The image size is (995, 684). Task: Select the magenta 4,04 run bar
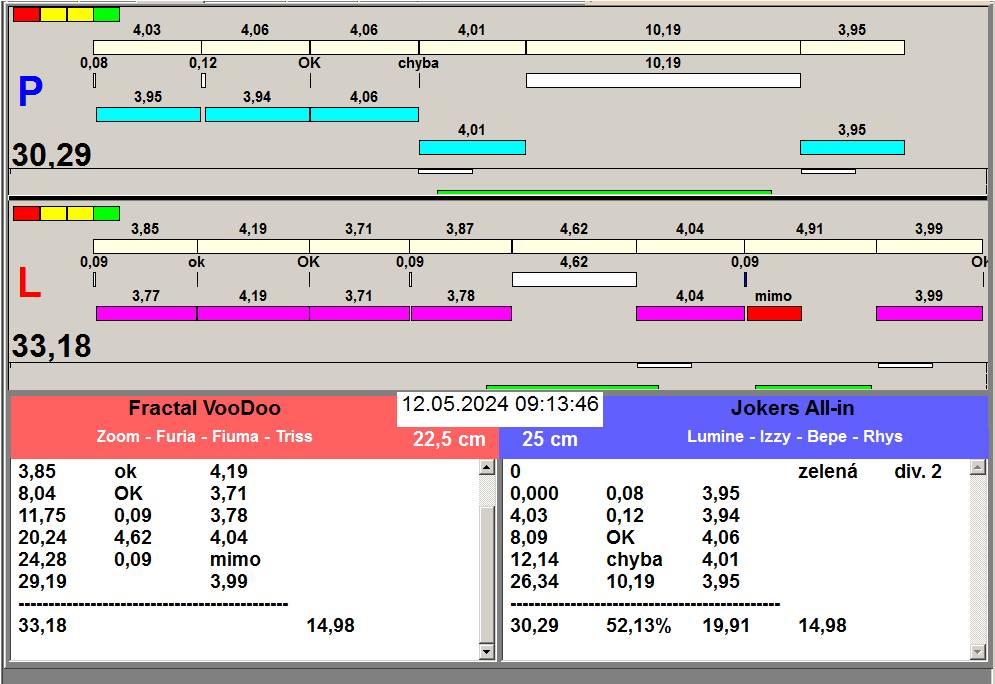(x=690, y=313)
